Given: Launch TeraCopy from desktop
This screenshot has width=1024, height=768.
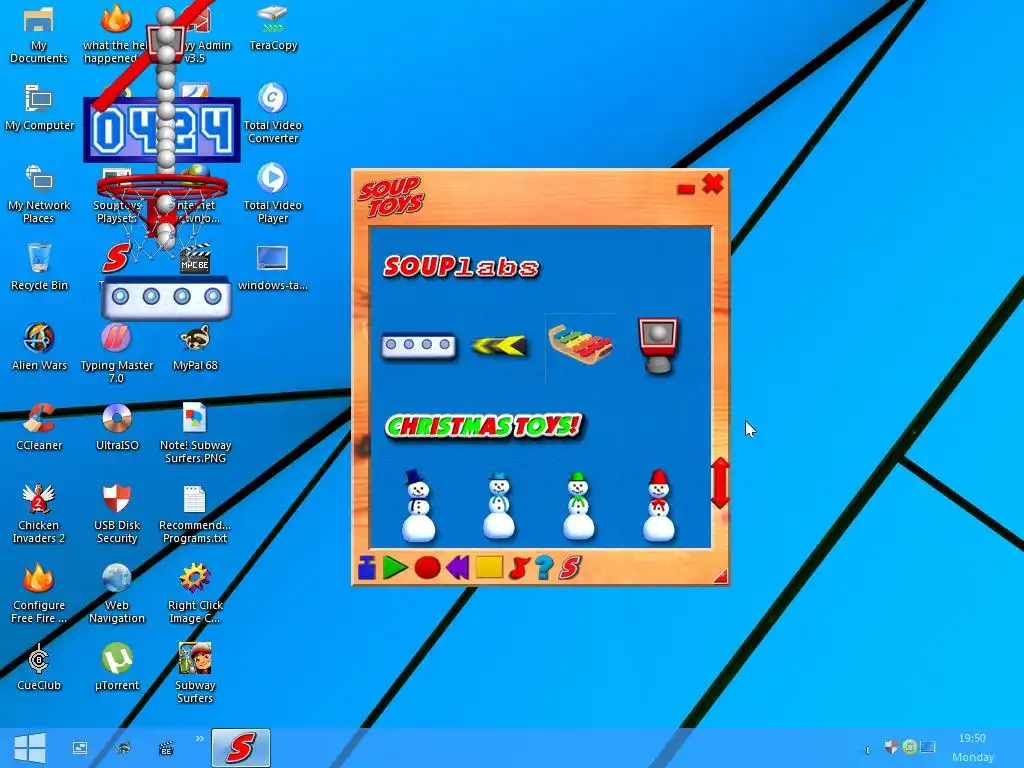Looking at the screenshot, I should [273, 28].
